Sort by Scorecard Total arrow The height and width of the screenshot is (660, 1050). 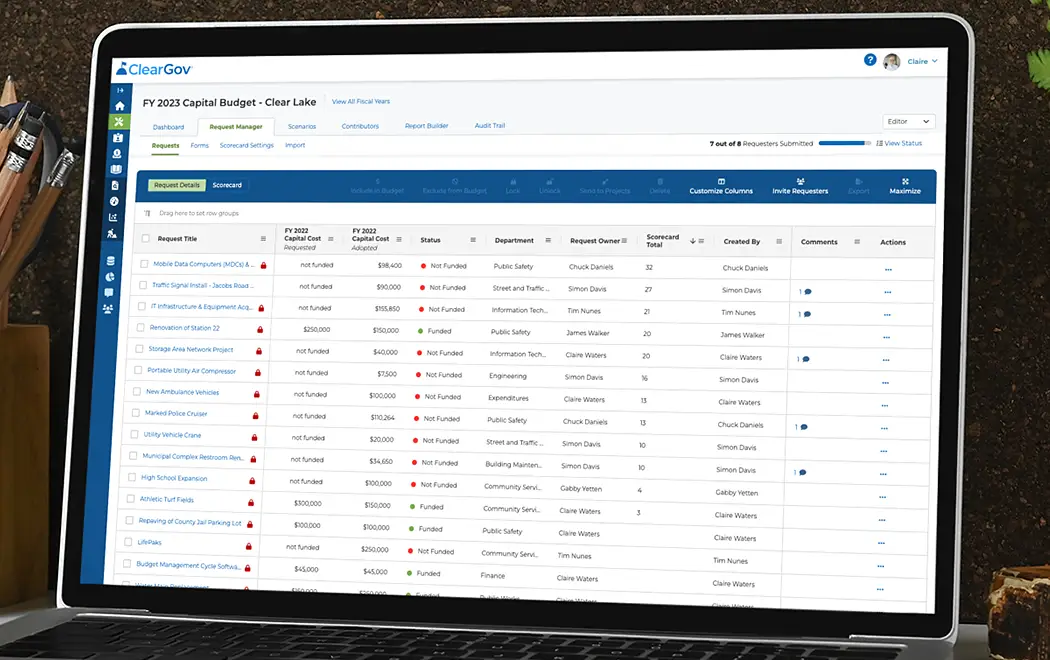[692, 241]
